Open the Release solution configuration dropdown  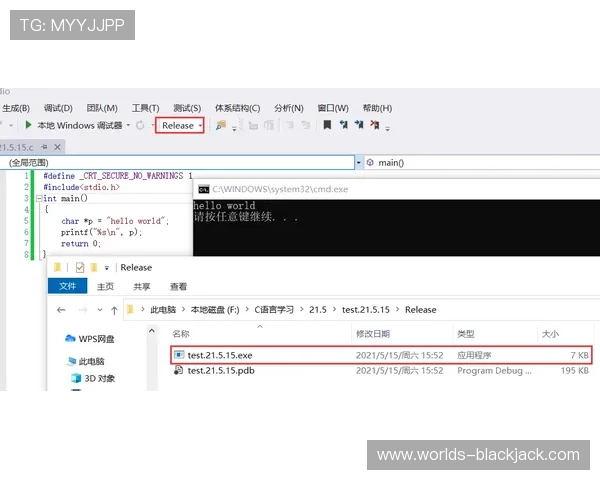179,126
